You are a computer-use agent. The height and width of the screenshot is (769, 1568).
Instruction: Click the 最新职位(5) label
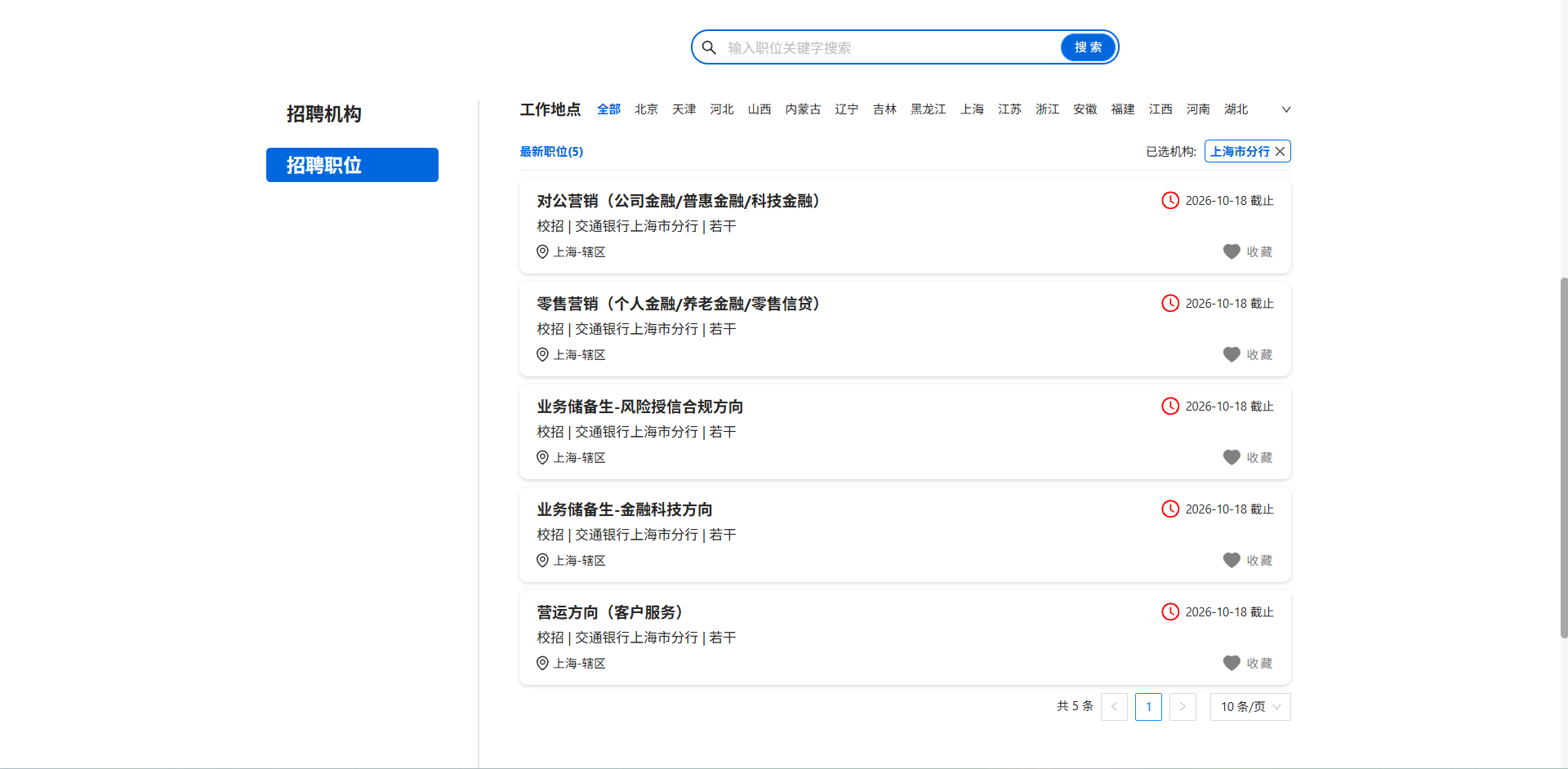[x=551, y=152]
